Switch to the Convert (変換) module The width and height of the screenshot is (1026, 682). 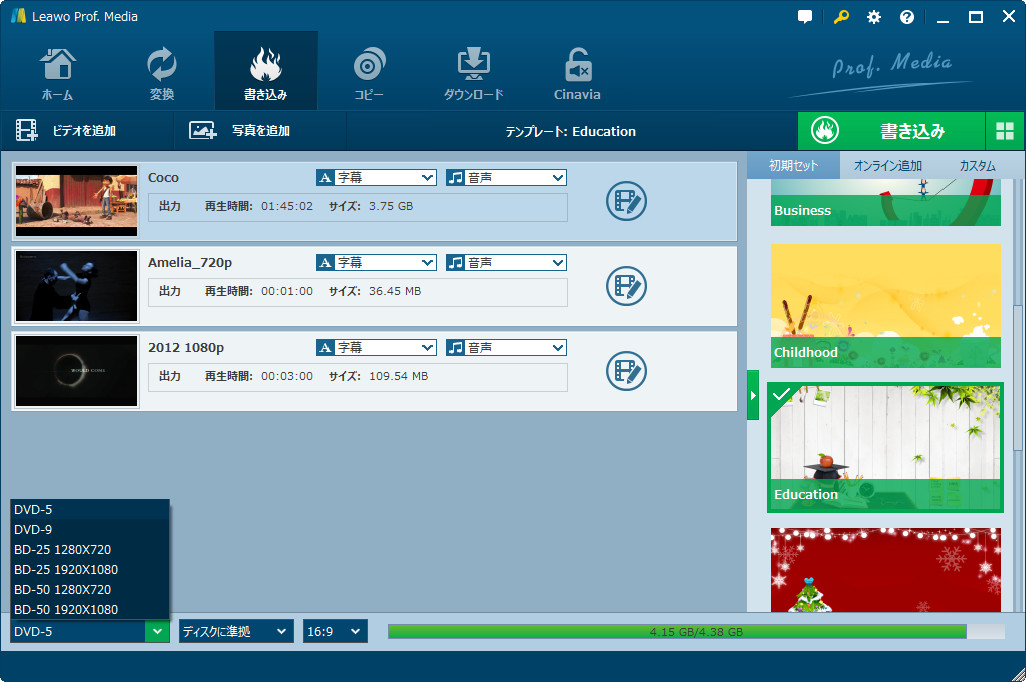click(162, 73)
